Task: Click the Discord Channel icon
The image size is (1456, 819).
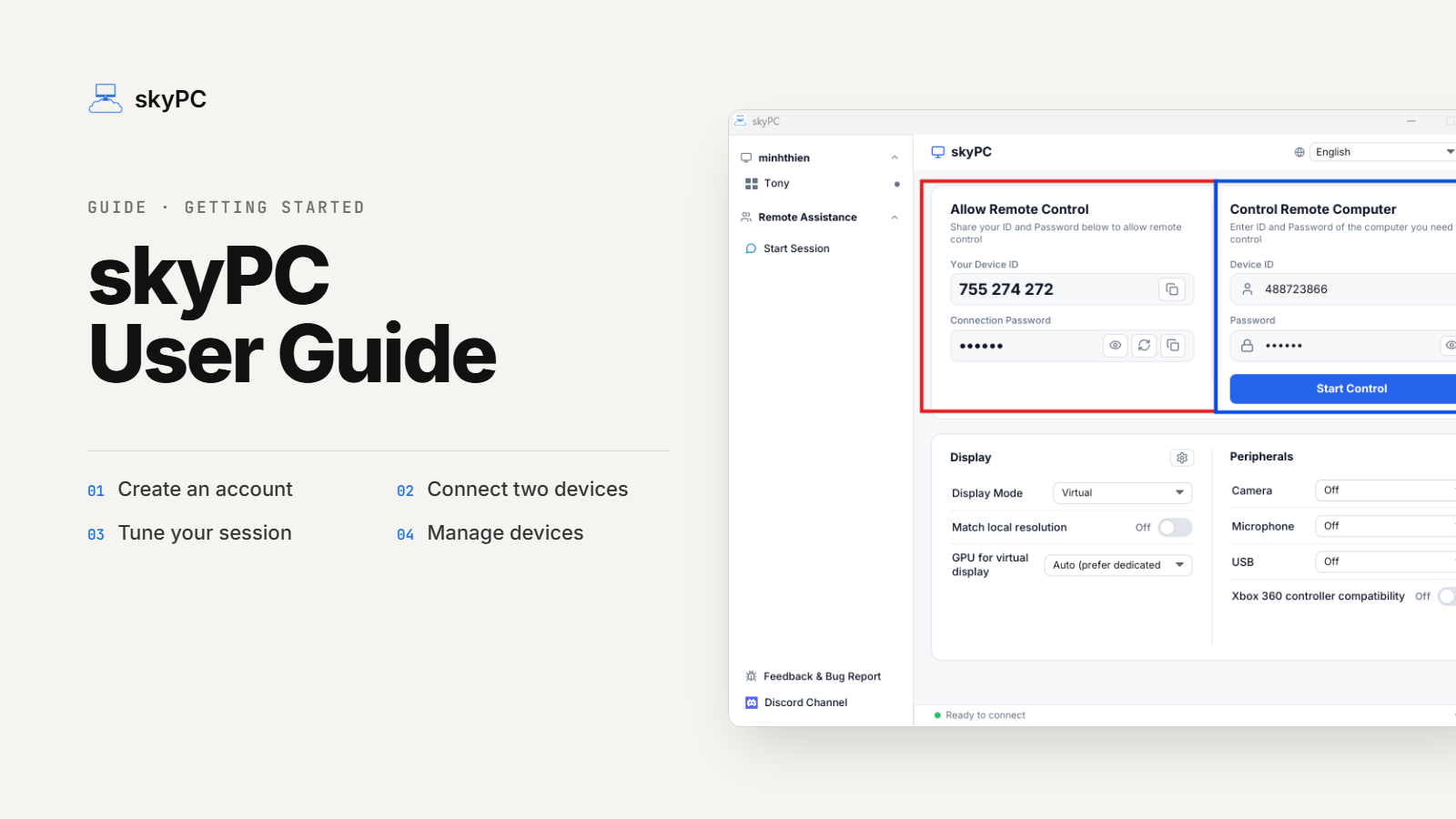Action: coord(752,703)
